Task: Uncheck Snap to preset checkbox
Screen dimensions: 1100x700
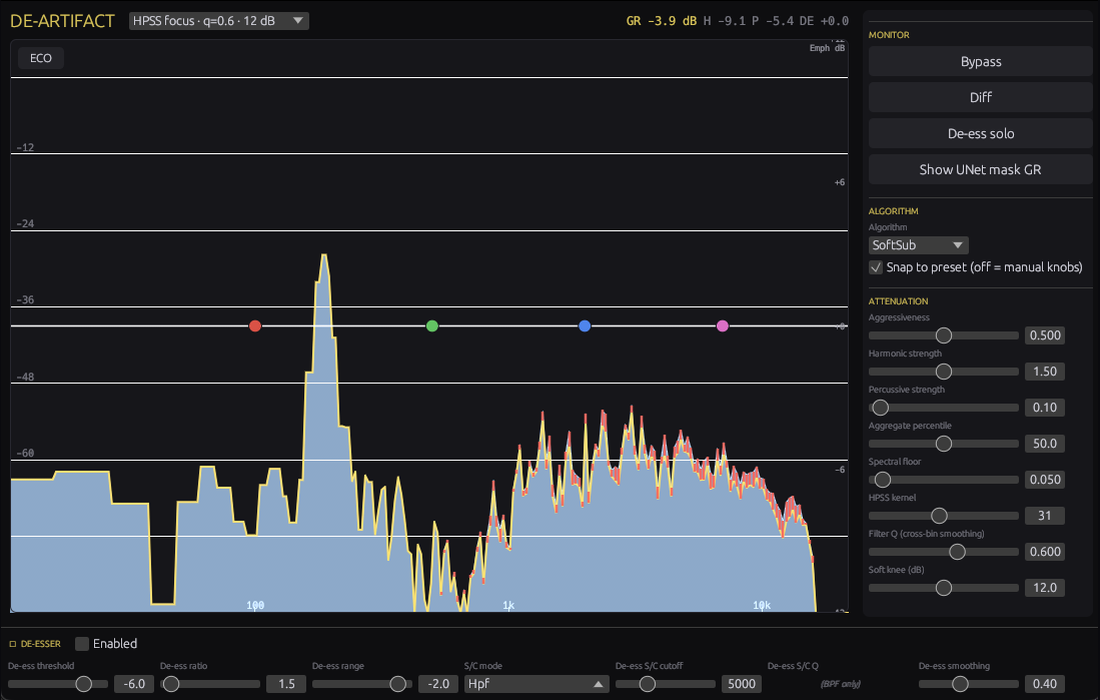Action: pos(876,267)
